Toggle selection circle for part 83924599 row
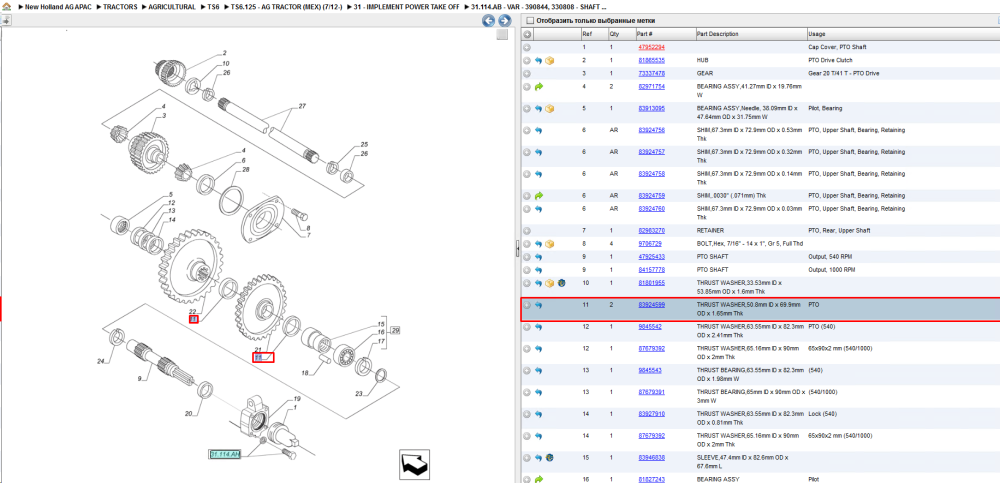Screen dimensions: 1000x483 point(527,305)
